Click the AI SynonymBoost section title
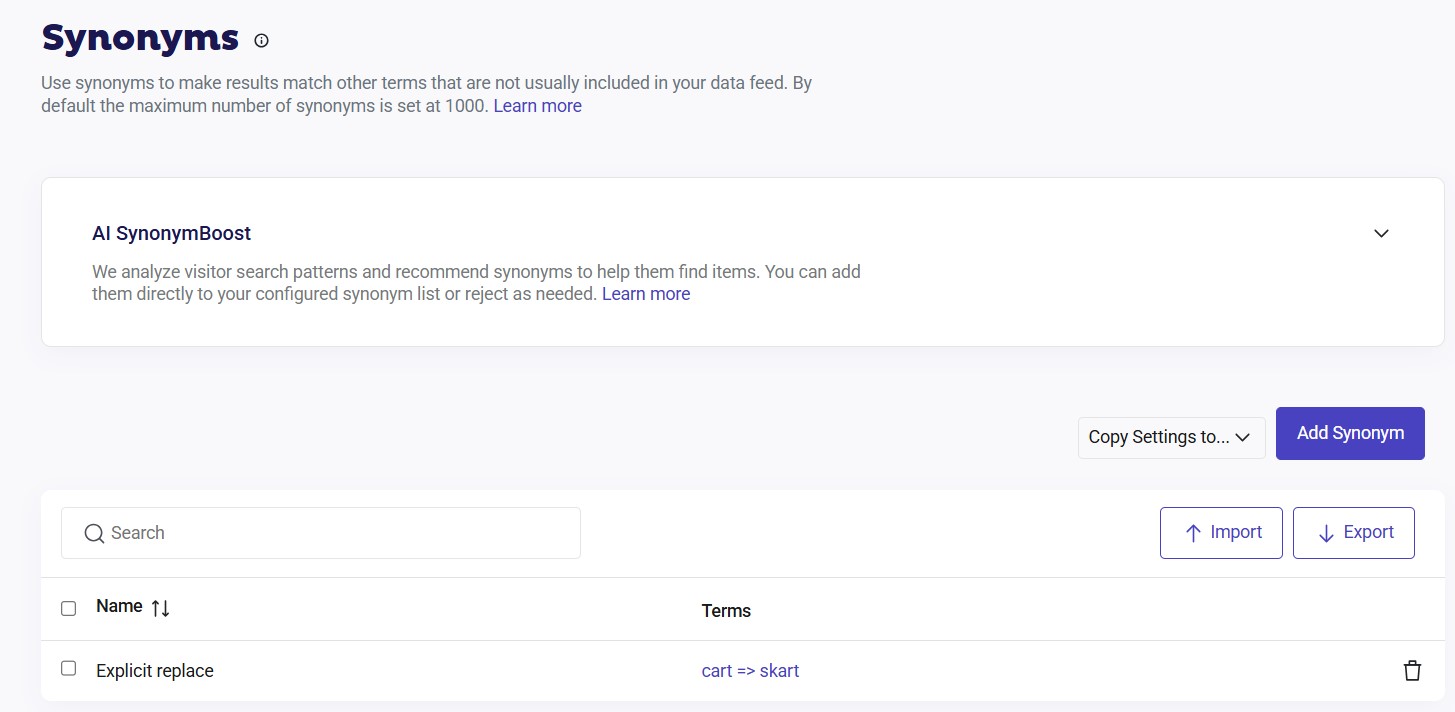1455x712 pixels. pyautogui.click(x=171, y=234)
